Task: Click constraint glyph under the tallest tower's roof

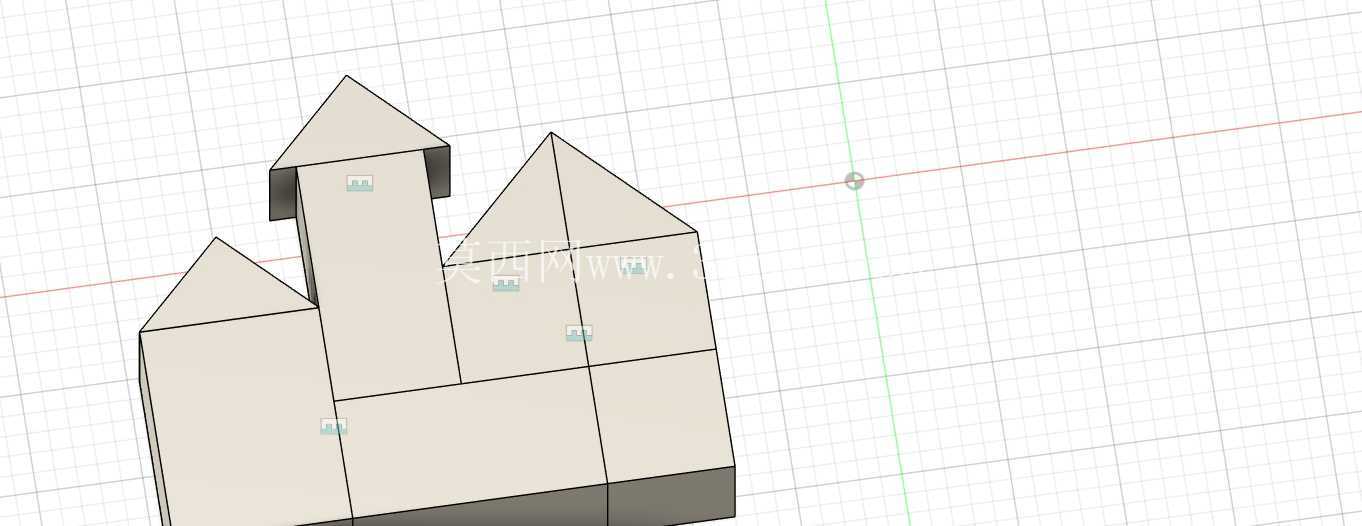Action: click(360, 183)
